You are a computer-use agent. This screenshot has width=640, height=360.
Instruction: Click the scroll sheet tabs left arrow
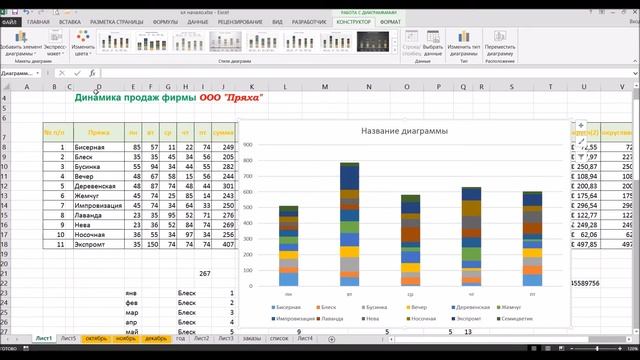pyautogui.click(x=7, y=339)
